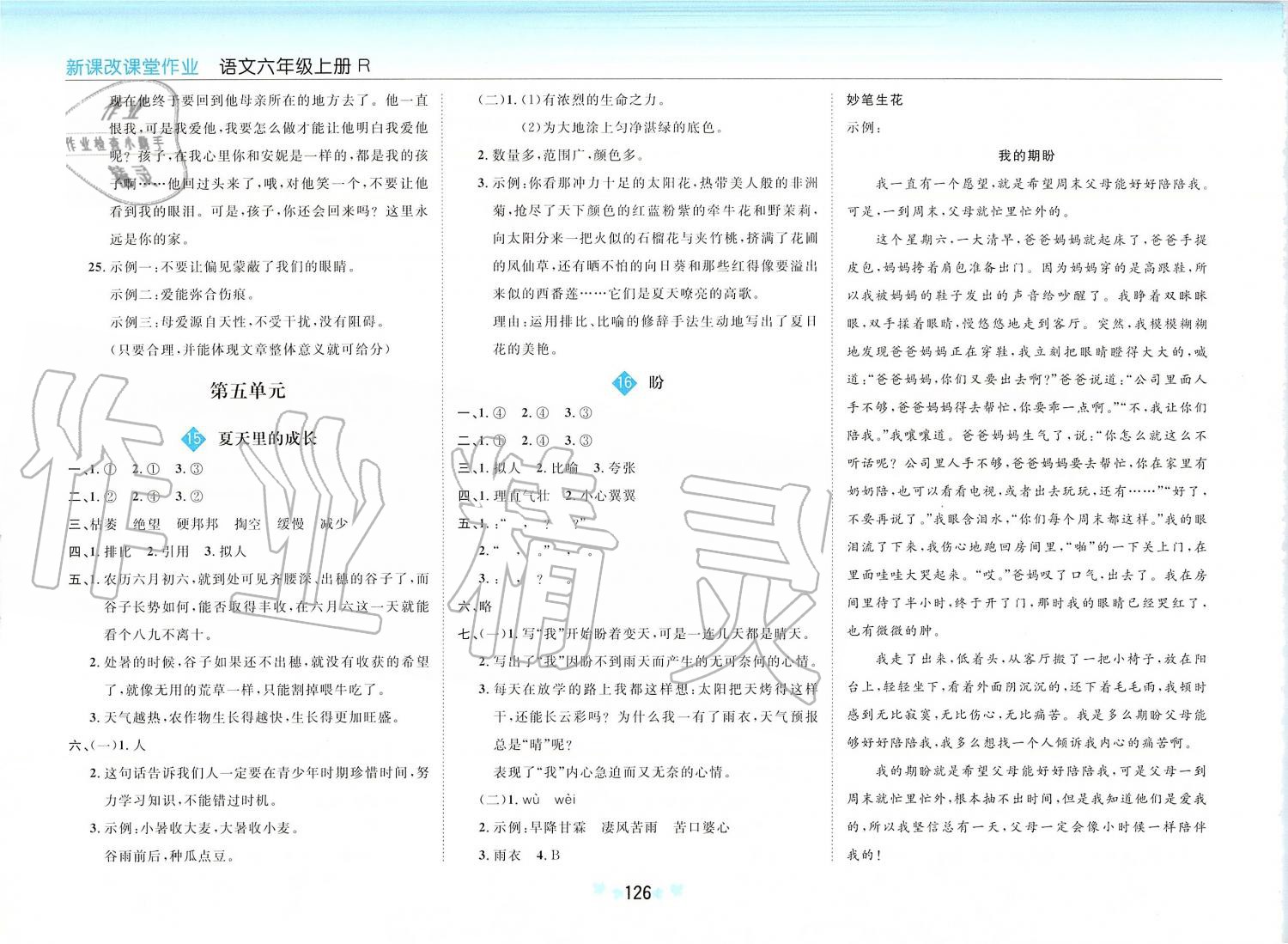Click the header text "新课改课堂作业"

click(x=132, y=67)
